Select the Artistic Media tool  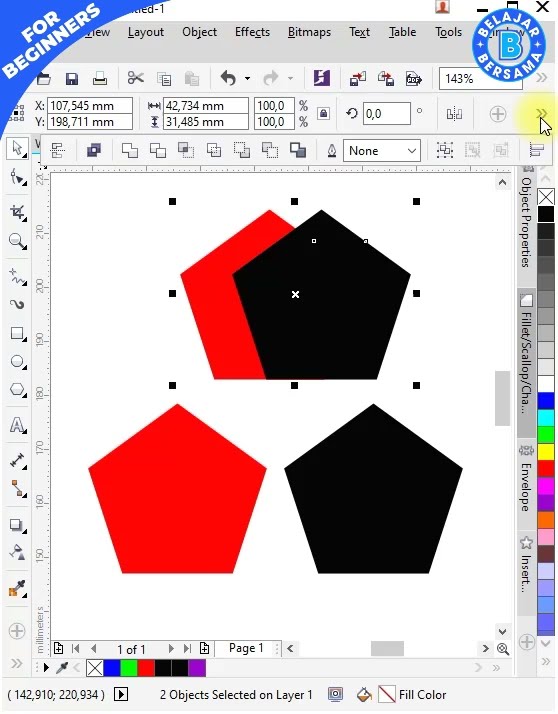(x=17, y=305)
